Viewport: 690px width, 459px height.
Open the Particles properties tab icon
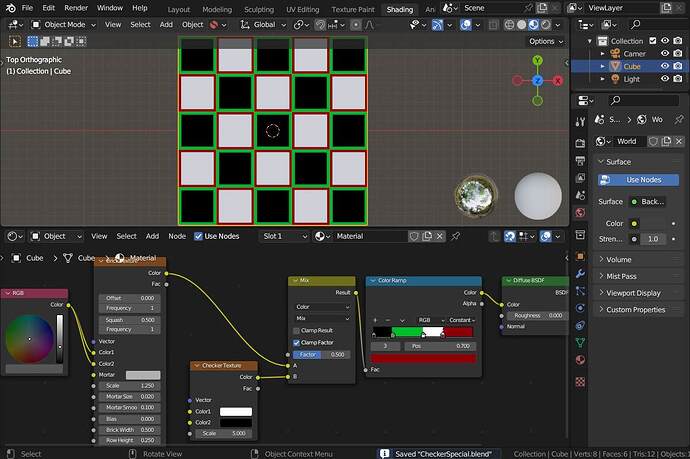pos(580,290)
